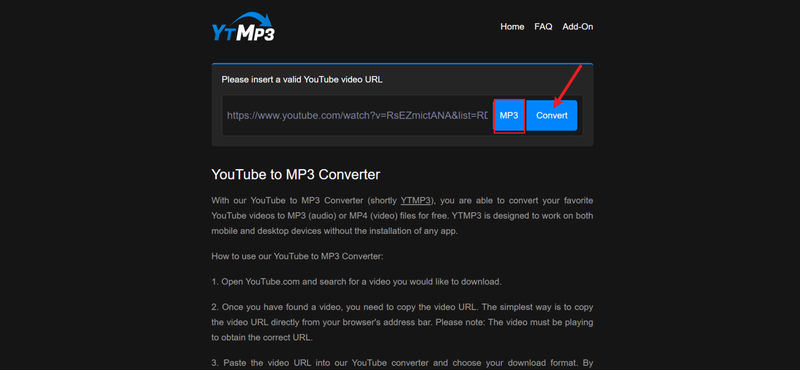Image resolution: width=800 pixels, height=370 pixels.
Task: Click the 'How to use our YouTube to MP3 Converter:' line
Action: pyautogui.click(x=297, y=256)
